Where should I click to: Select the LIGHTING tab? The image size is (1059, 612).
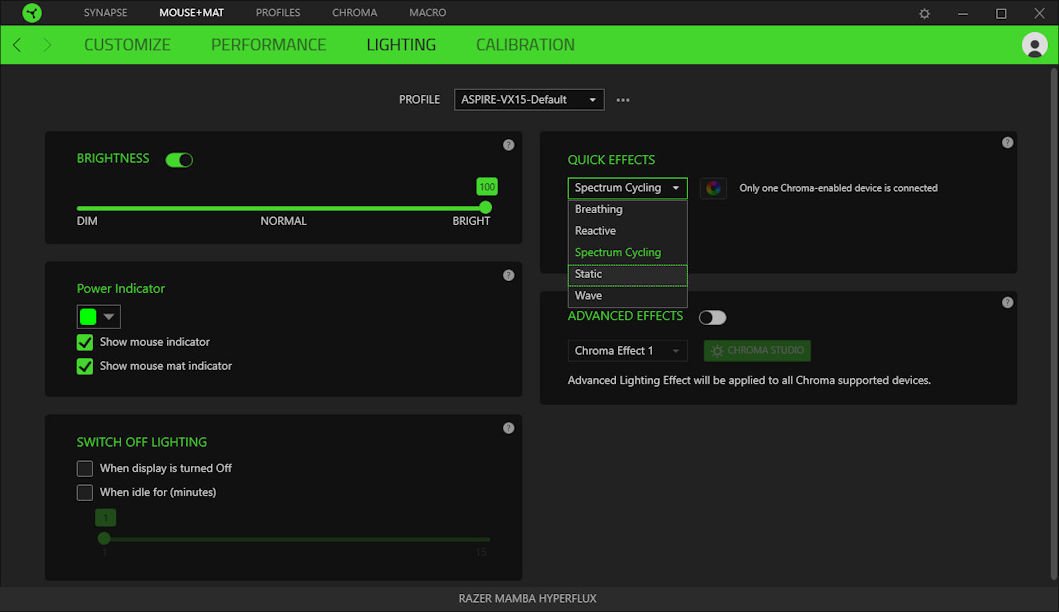pyautogui.click(x=401, y=45)
